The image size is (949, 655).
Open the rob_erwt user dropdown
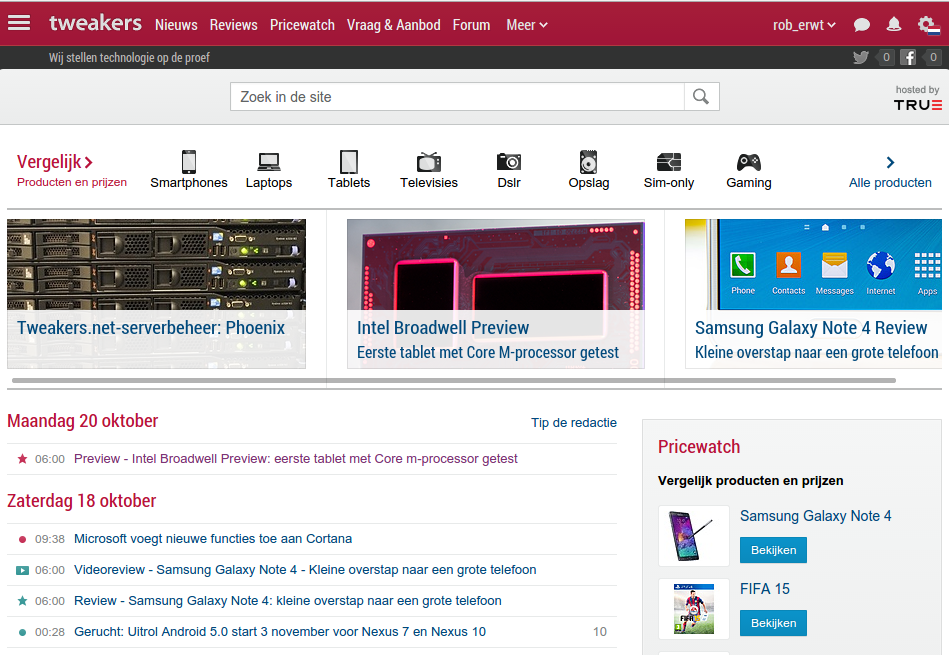pos(804,25)
